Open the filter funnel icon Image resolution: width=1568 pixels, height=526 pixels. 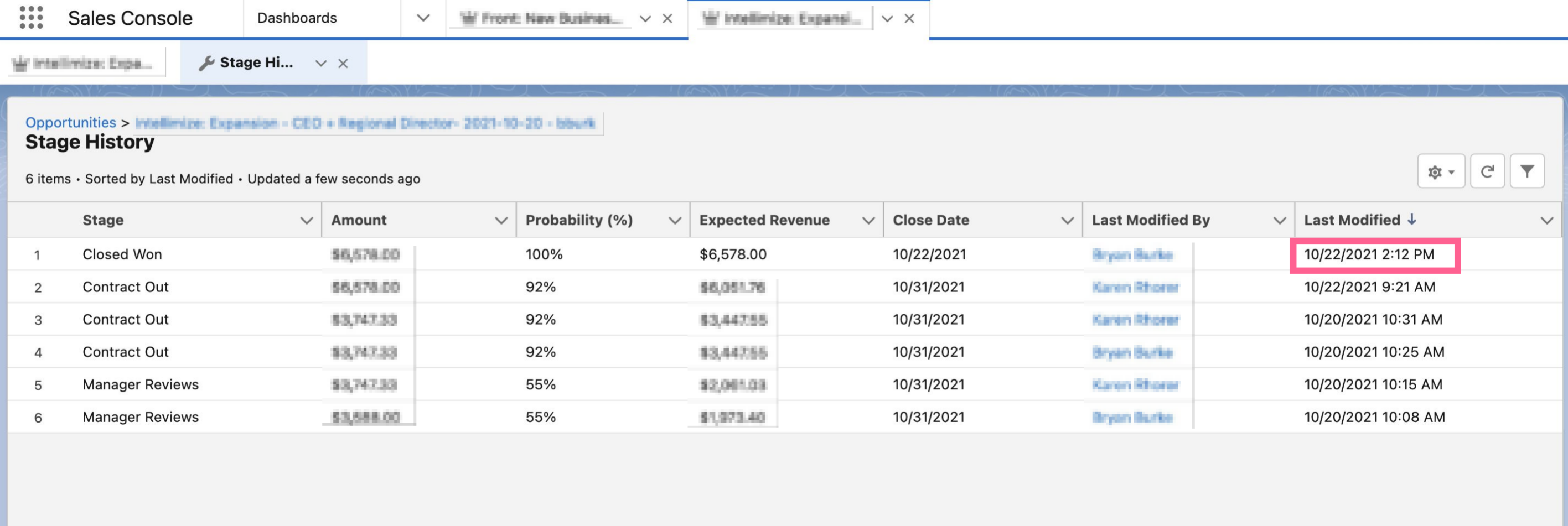coord(1526,172)
